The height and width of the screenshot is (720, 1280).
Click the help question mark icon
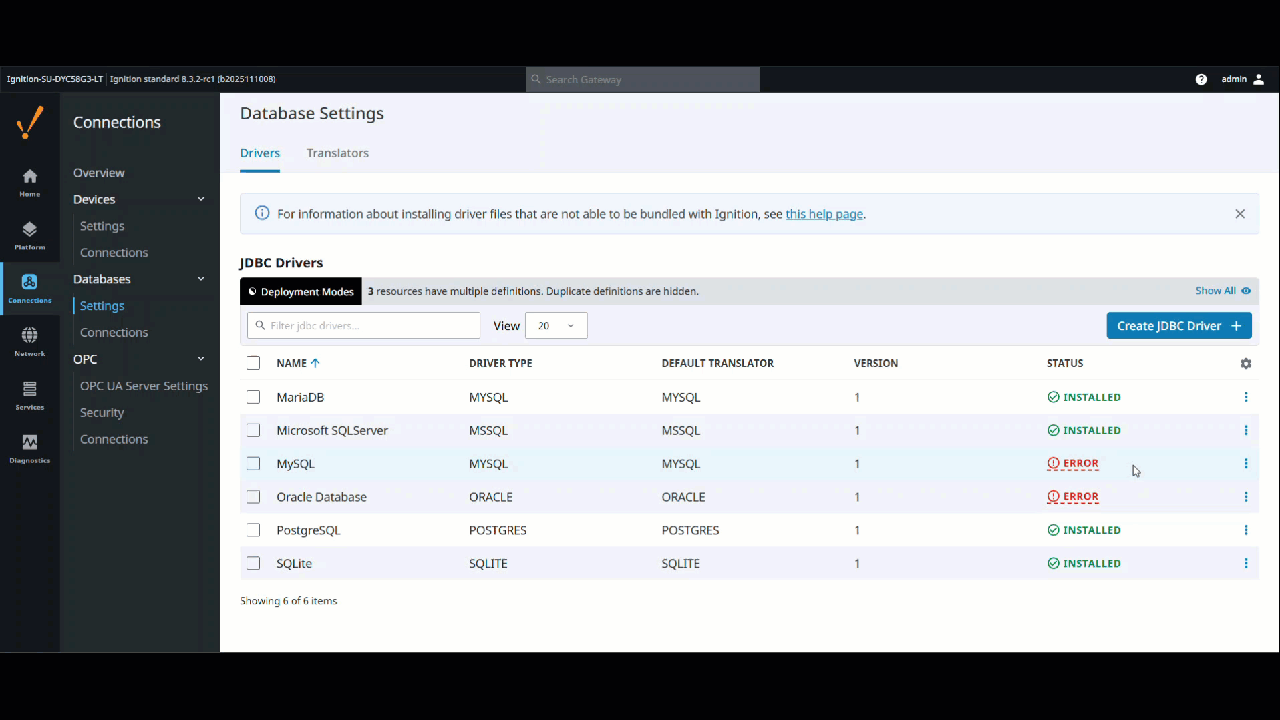[1201, 79]
